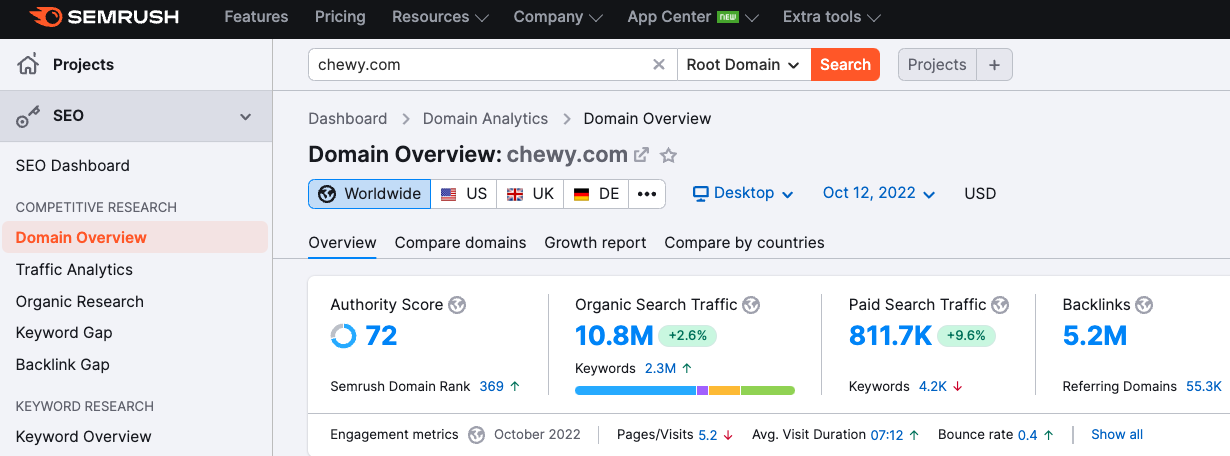This screenshot has height=456, width=1230.
Task: Select the UK flag database
Action: (x=531, y=194)
